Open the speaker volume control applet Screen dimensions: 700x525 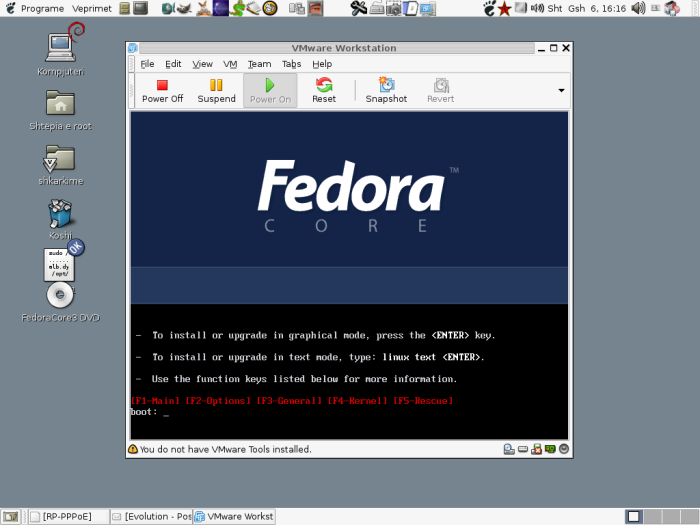(x=638, y=8)
